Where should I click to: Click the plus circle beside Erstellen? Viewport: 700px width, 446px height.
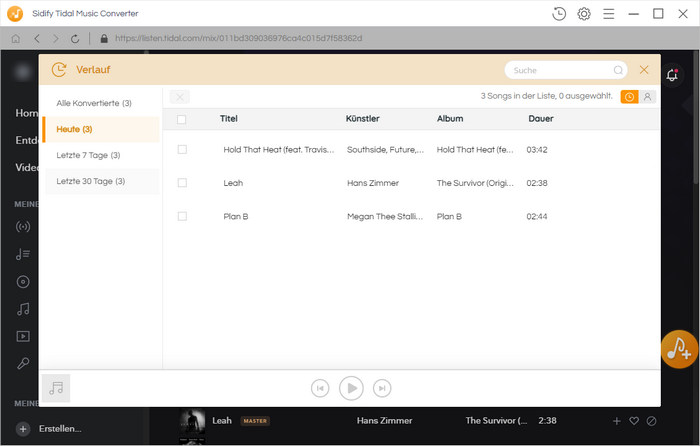[23, 429]
